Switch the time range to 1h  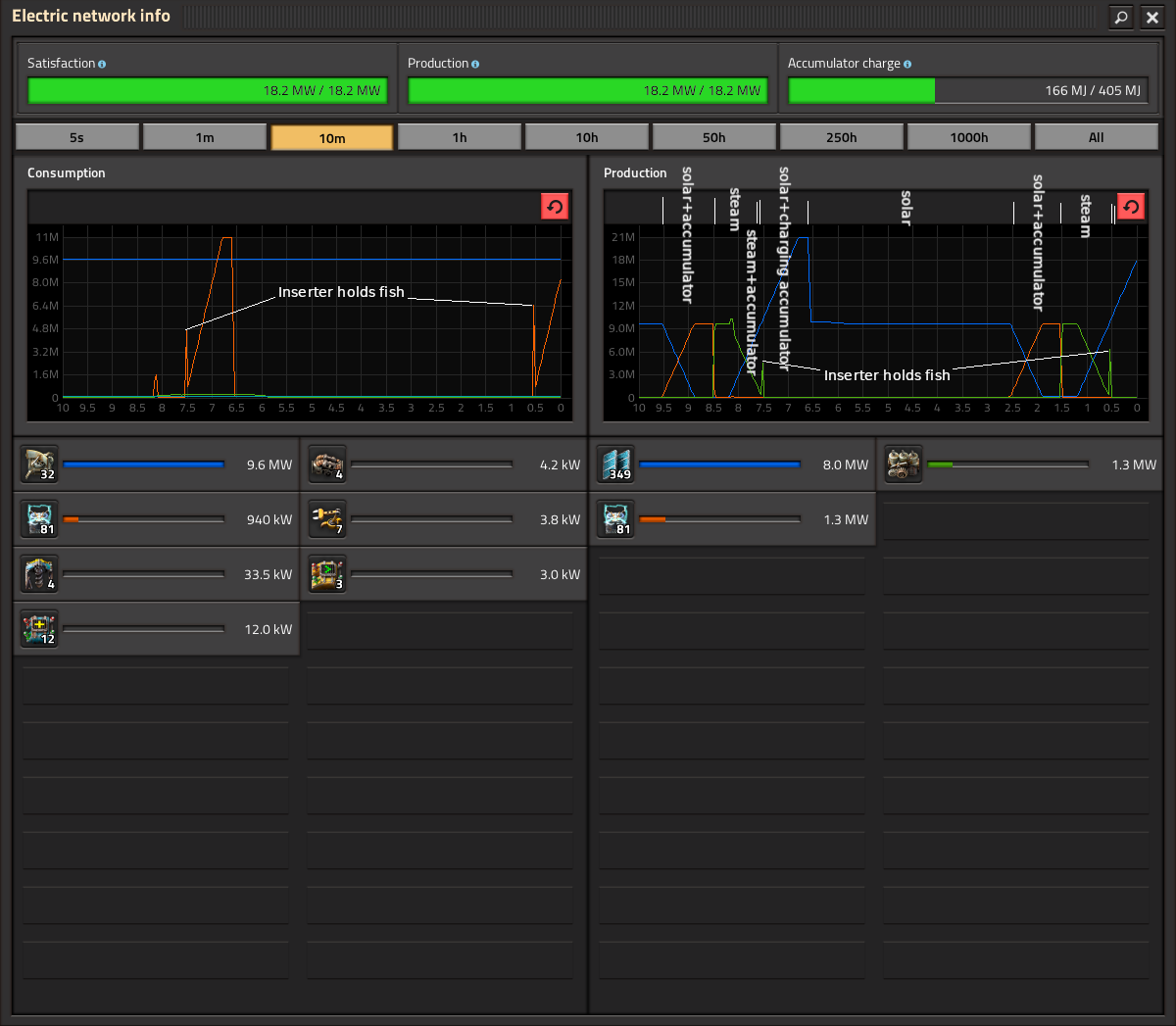pyautogui.click(x=460, y=137)
